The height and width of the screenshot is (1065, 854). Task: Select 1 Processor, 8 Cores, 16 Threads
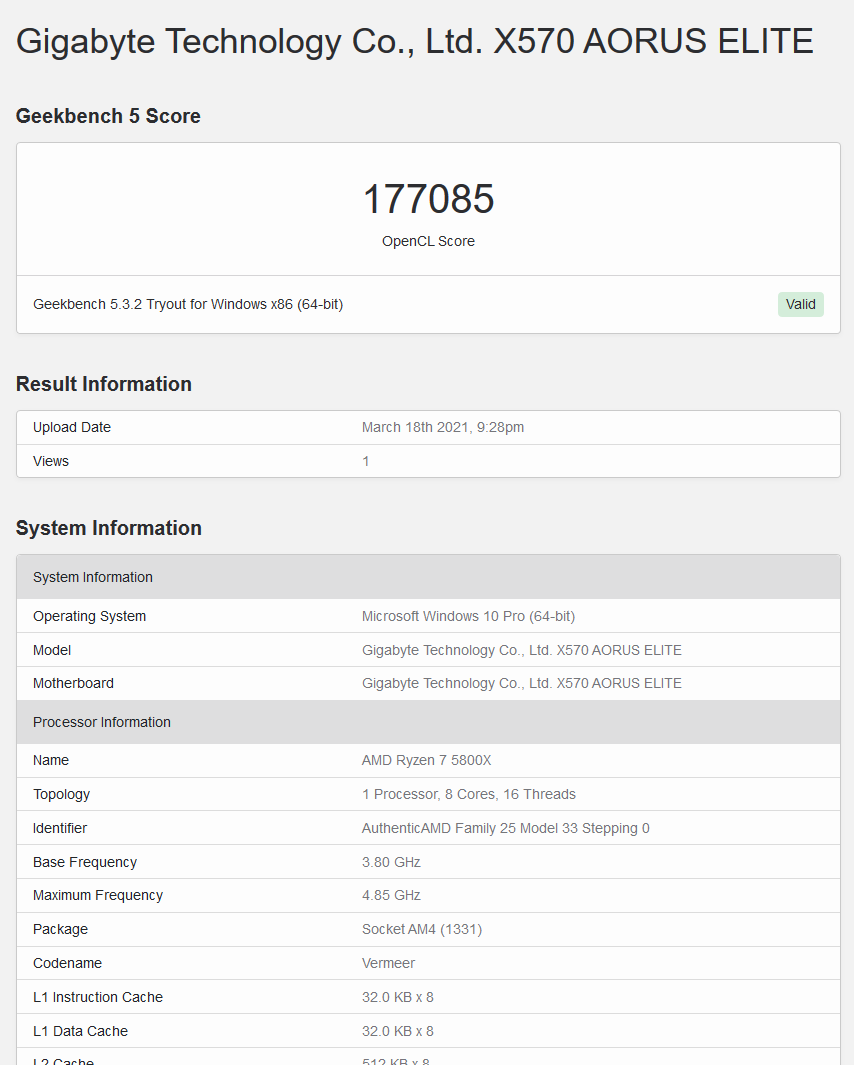(469, 794)
